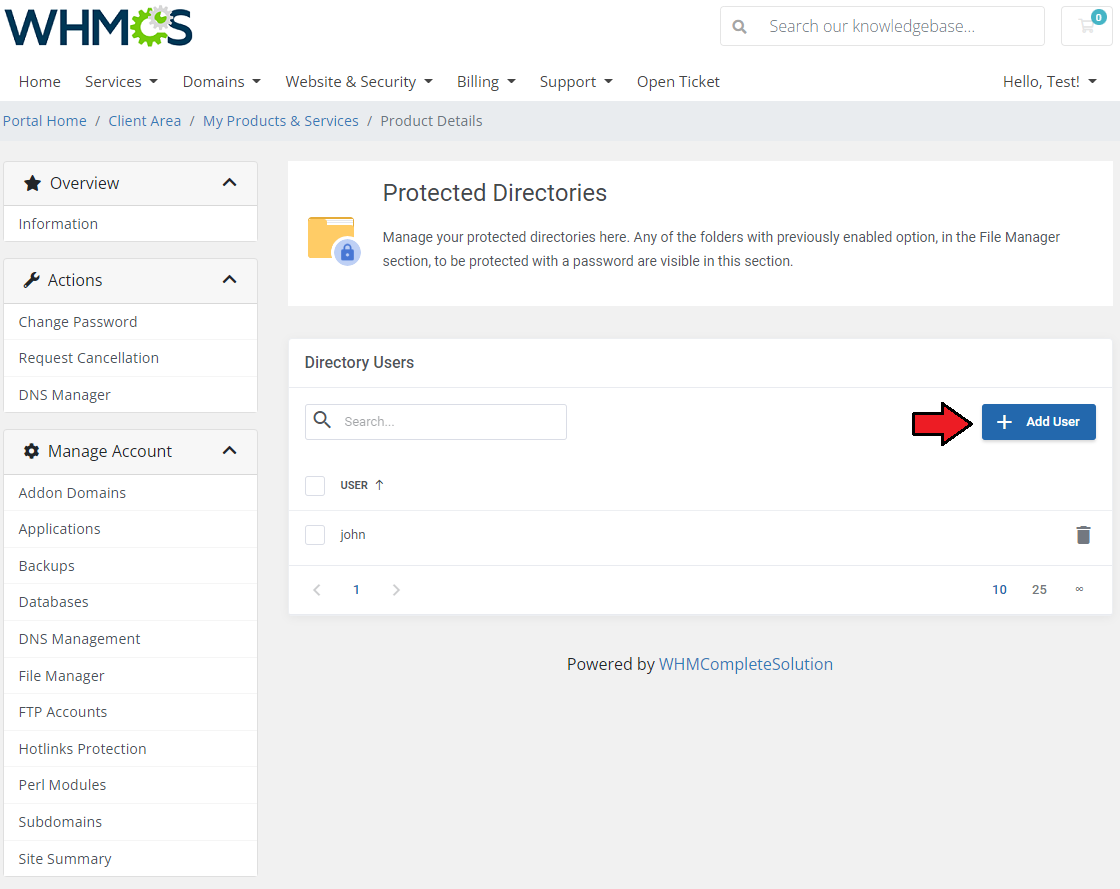Go to next page arrow

tap(396, 590)
